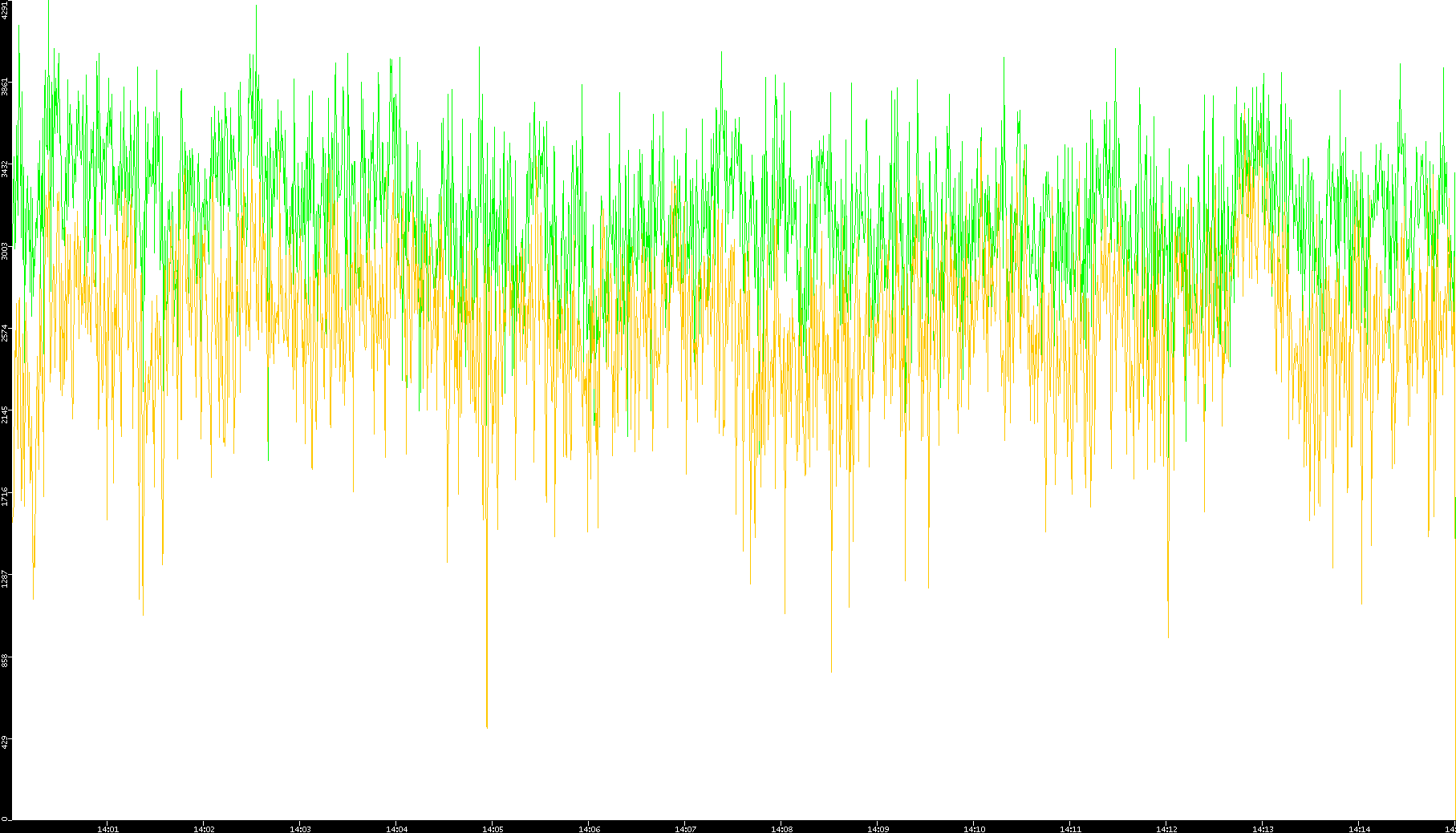The image size is (1456, 833).
Task: Select the 14:13 marker on the time axis
Action: coord(1263,828)
